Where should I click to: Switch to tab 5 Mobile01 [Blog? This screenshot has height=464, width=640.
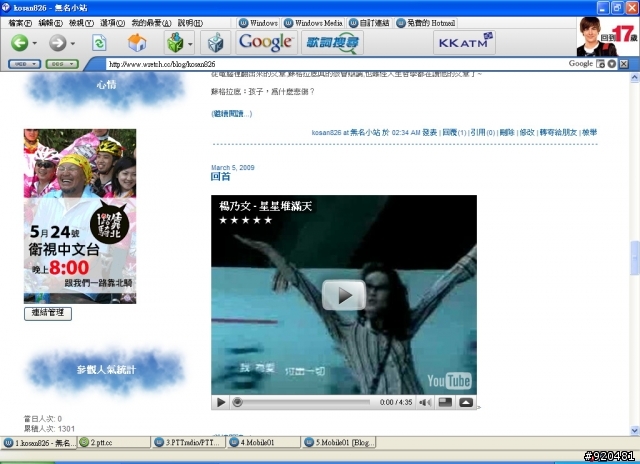tap(339, 442)
